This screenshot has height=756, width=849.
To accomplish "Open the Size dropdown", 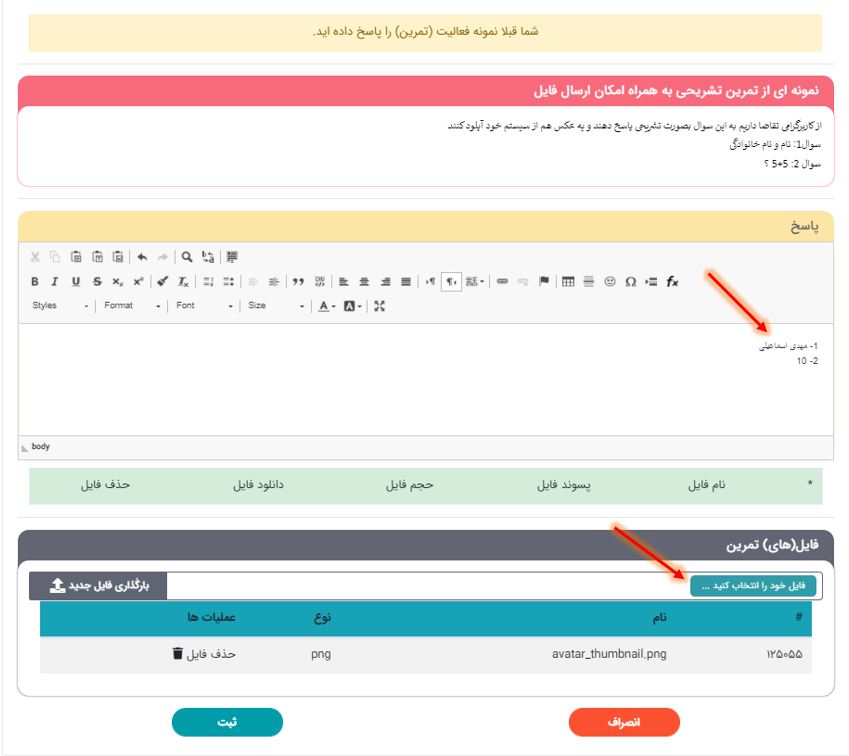I will point(276,306).
